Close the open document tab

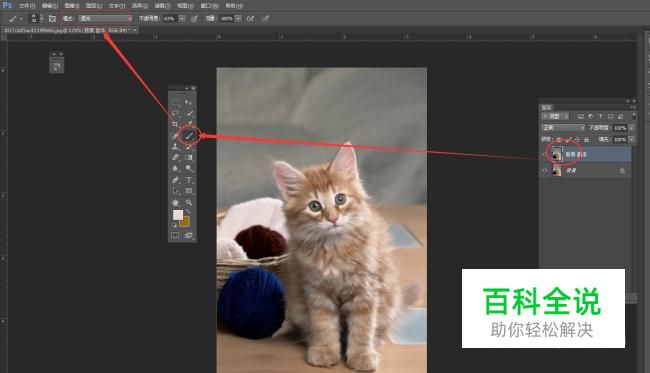coord(135,30)
